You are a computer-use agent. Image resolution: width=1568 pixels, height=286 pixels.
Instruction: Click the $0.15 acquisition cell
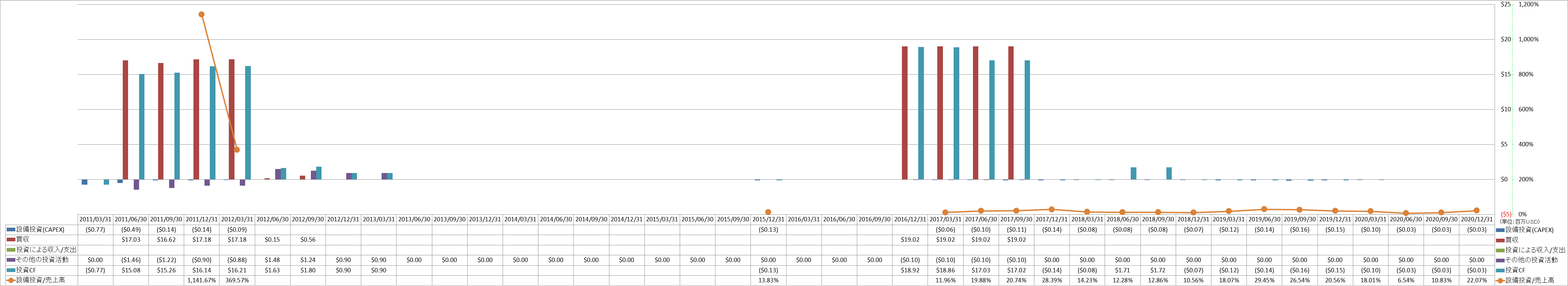(x=272, y=240)
